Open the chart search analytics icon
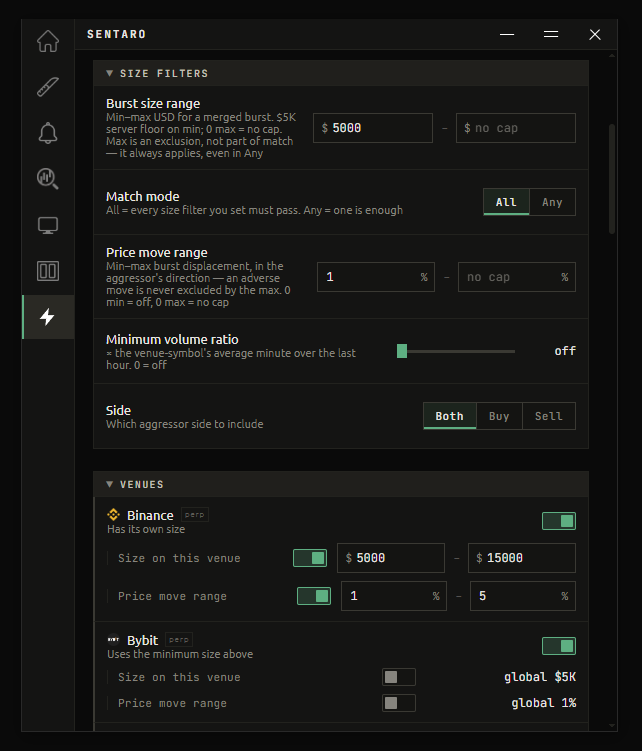Viewport: 642px width, 751px height. [48, 179]
